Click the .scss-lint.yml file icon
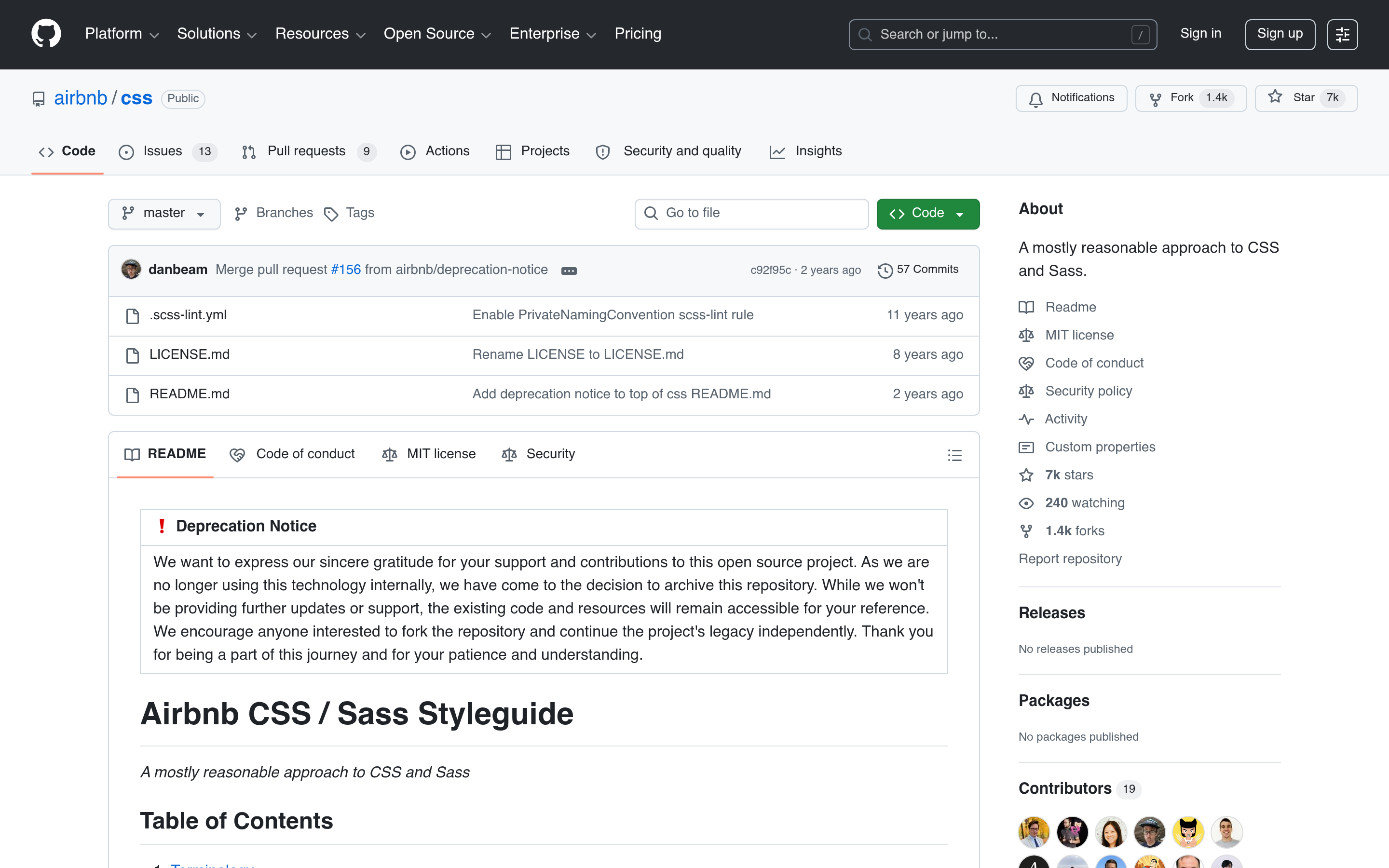Screen dimensions: 1389x868 (133, 315)
